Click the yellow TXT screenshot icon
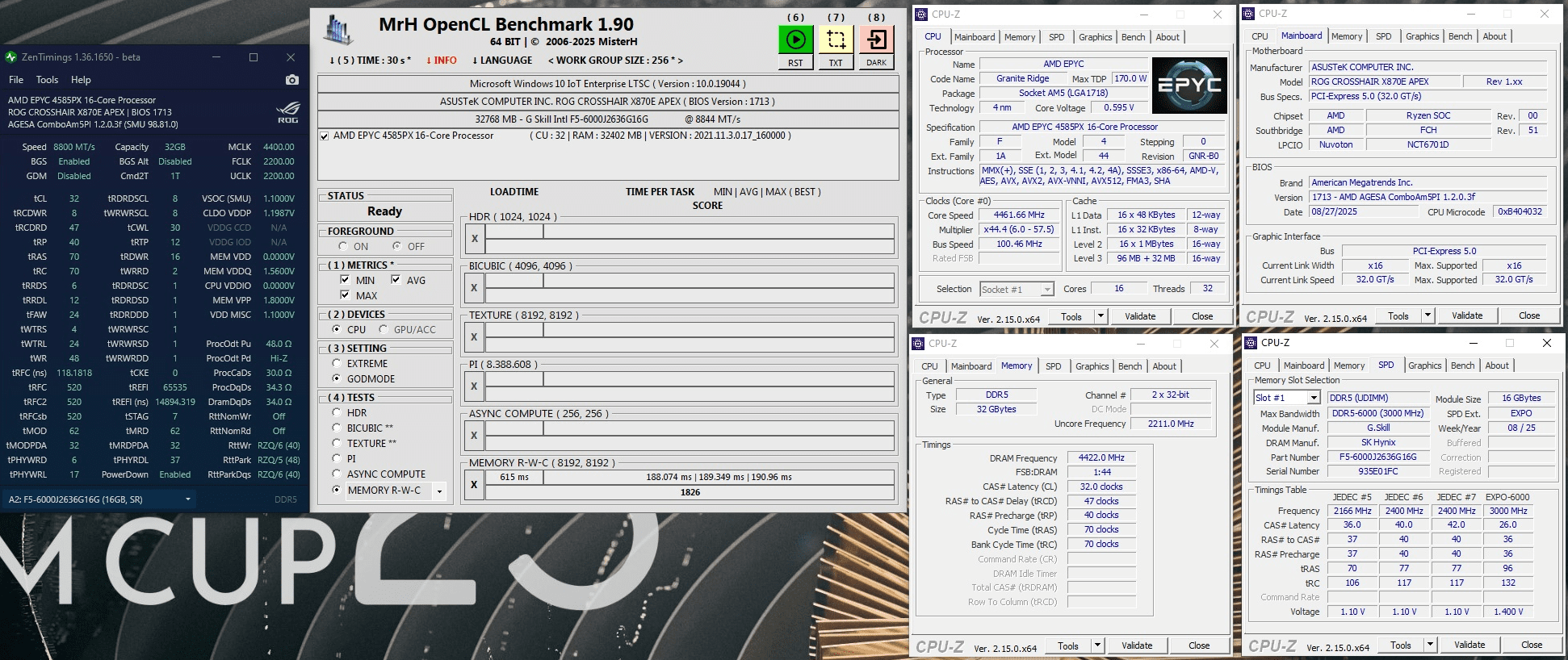This screenshot has height=660, width=1568. click(836, 40)
